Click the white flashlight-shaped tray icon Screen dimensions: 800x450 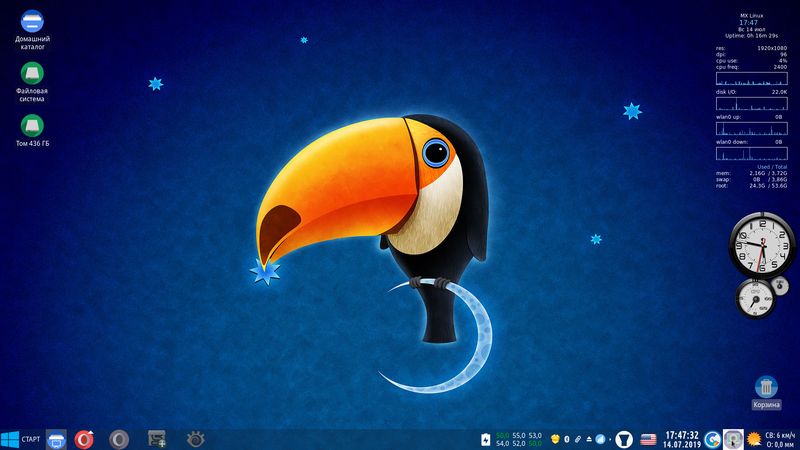pyautogui.click(x=623, y=439)
